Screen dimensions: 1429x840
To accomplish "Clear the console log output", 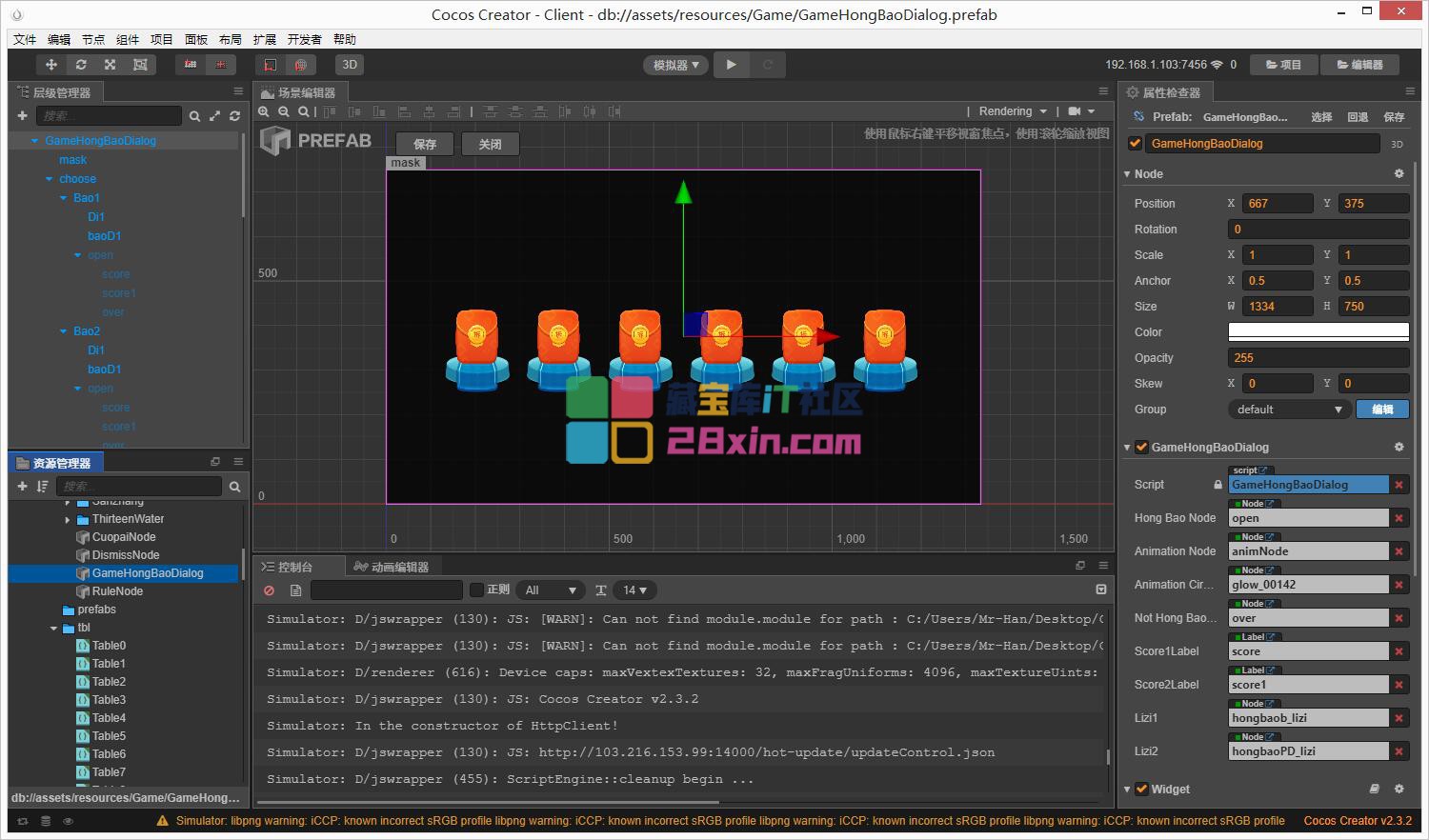I will tap(270, 590).
